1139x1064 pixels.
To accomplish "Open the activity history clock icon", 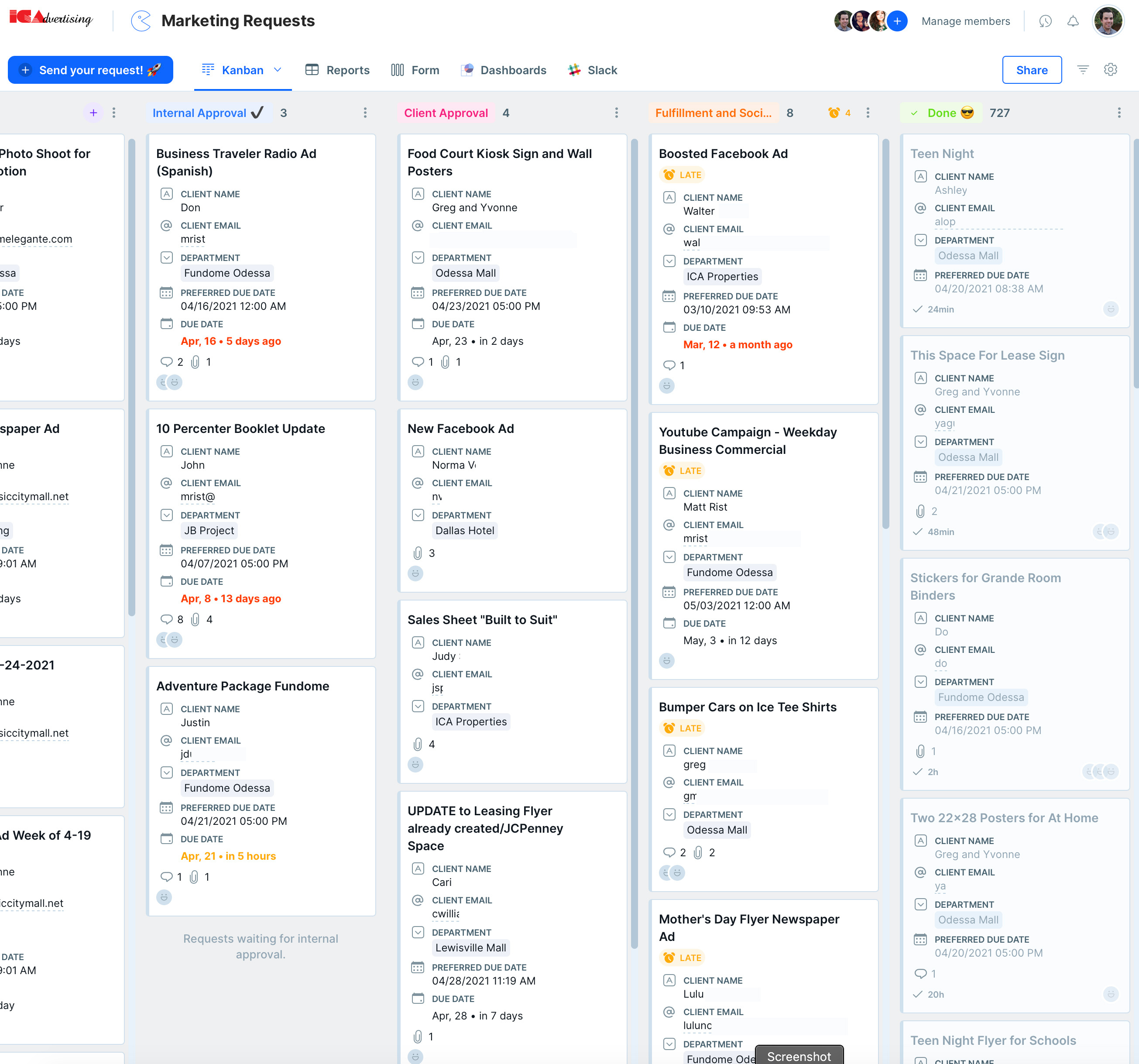I will [1046, 21].
